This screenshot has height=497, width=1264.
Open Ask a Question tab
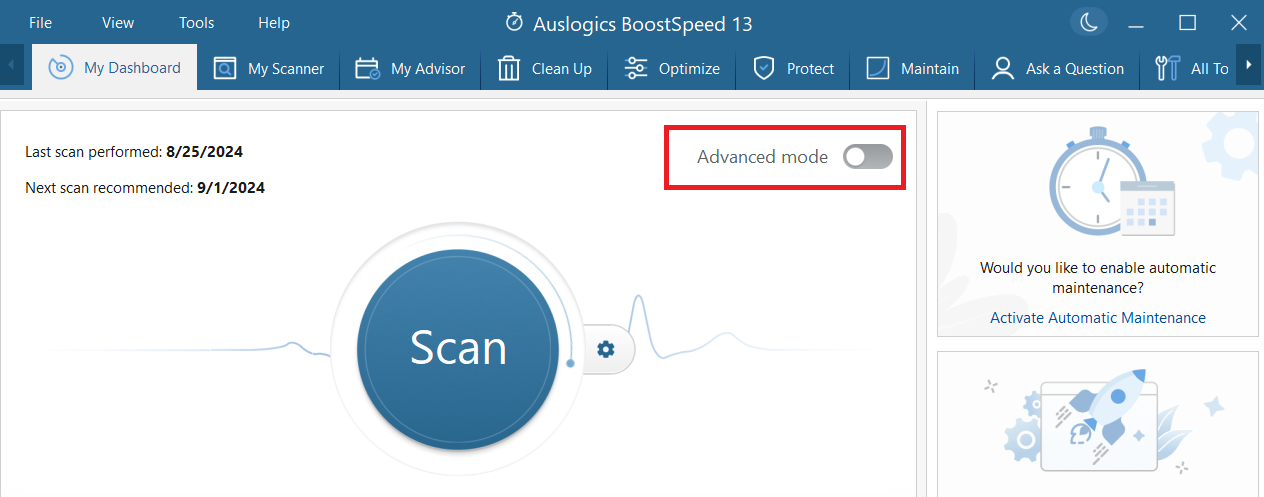tap(1057, 69)
